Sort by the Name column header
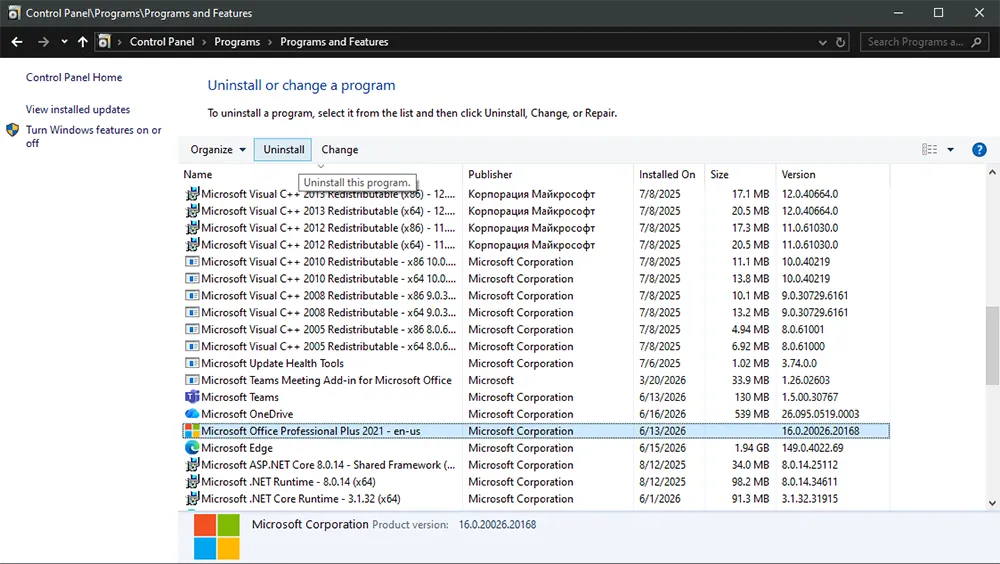1000x564 pixels. pyautogui.click(x=198, y=175)
